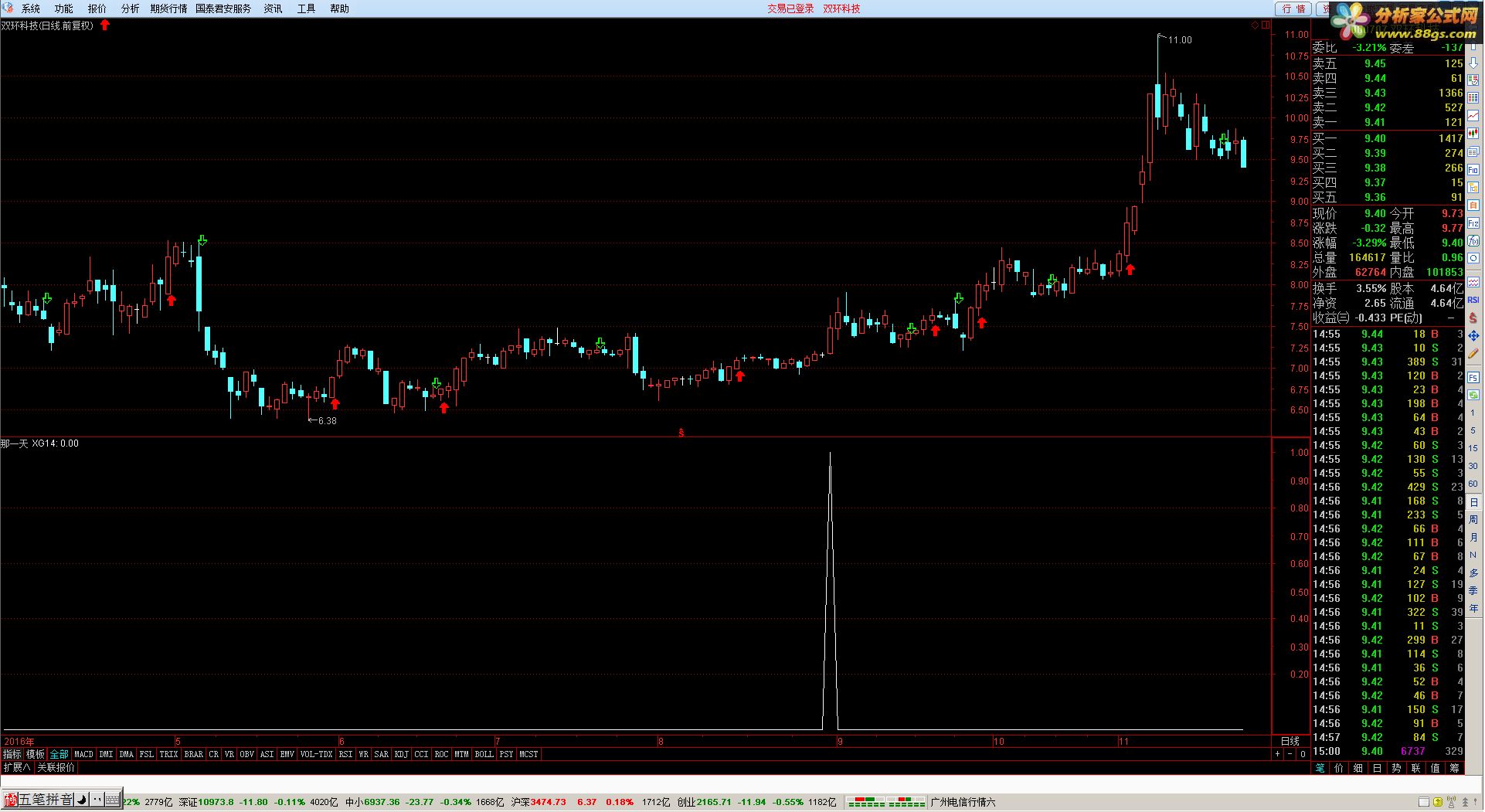Screen dimensions: 1485x812
Task: Open the 工具 menu
Action: coord(307,8)
